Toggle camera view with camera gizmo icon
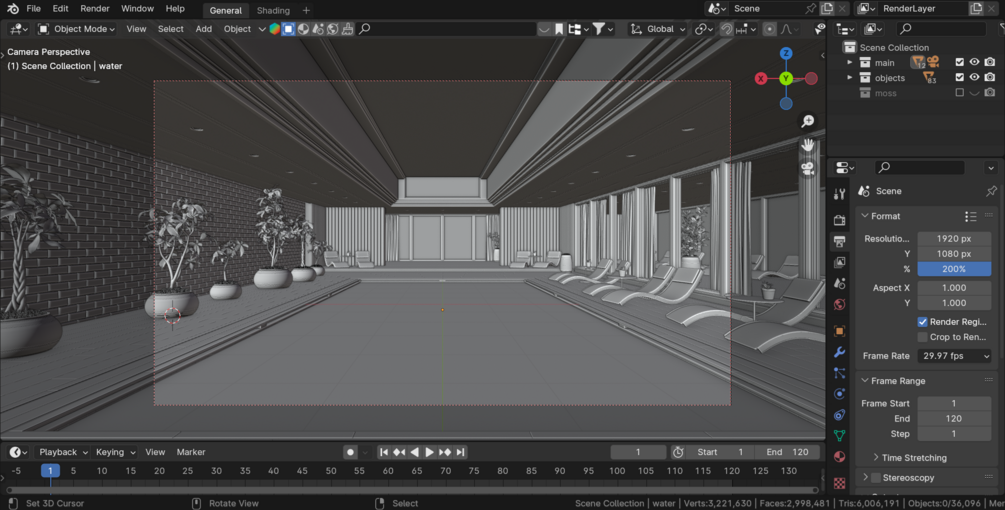 808,169
